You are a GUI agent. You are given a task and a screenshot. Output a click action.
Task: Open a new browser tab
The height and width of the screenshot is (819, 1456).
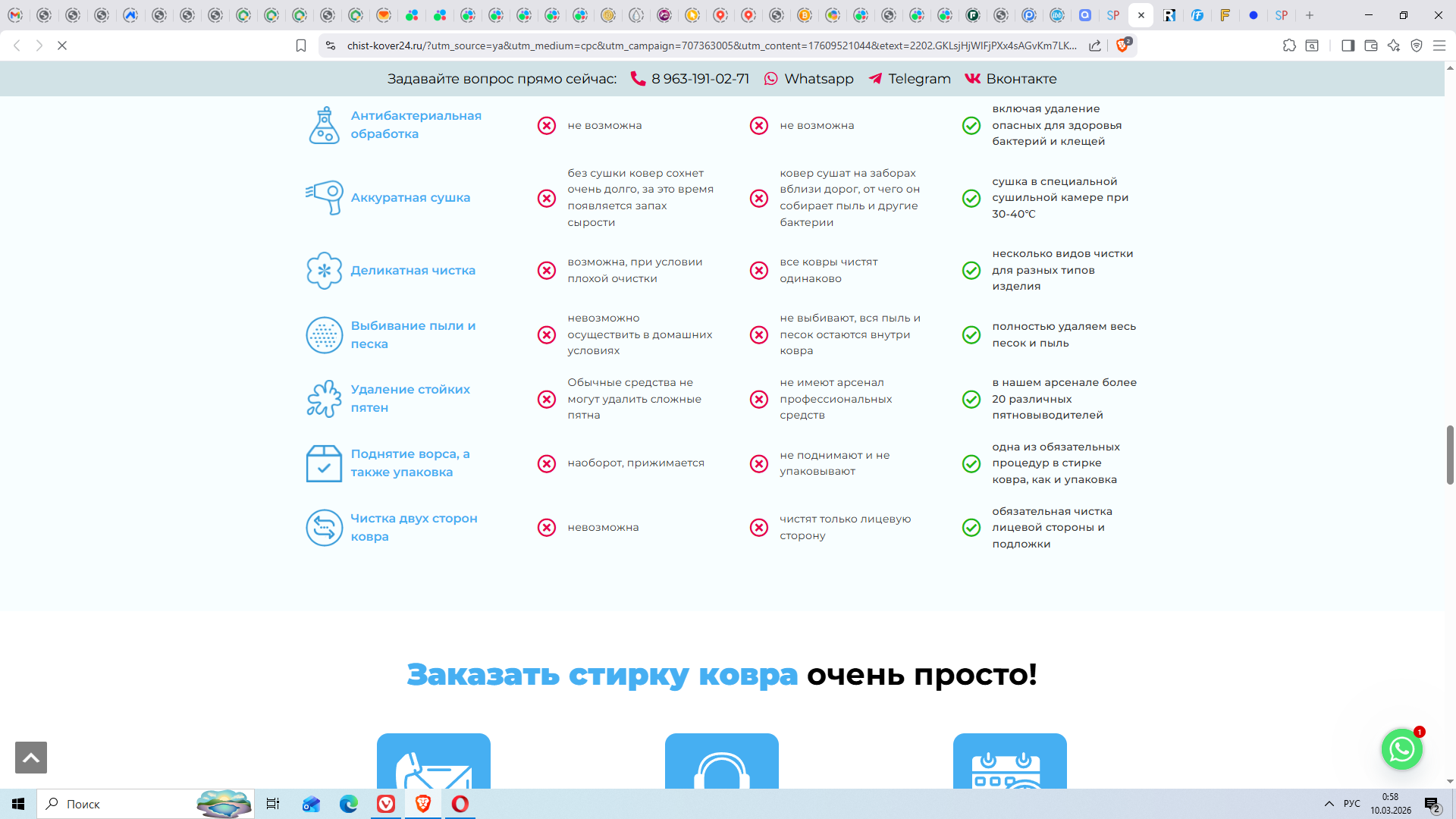point(1310,15)
